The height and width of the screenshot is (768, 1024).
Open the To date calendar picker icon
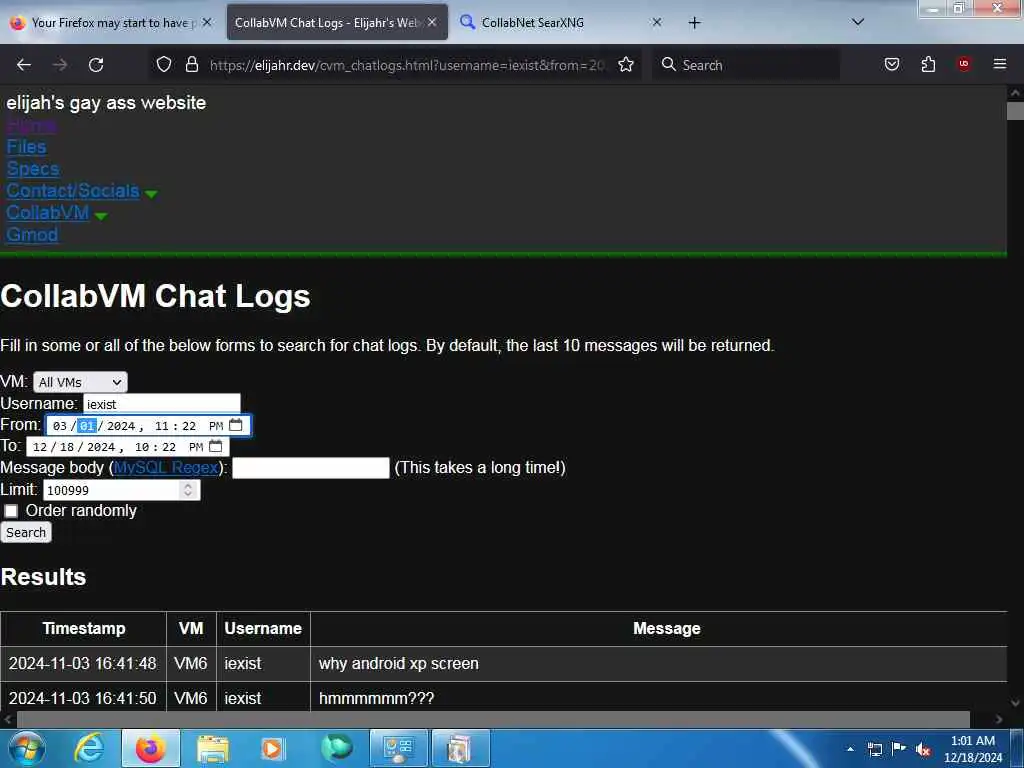[x=216, y=447]
